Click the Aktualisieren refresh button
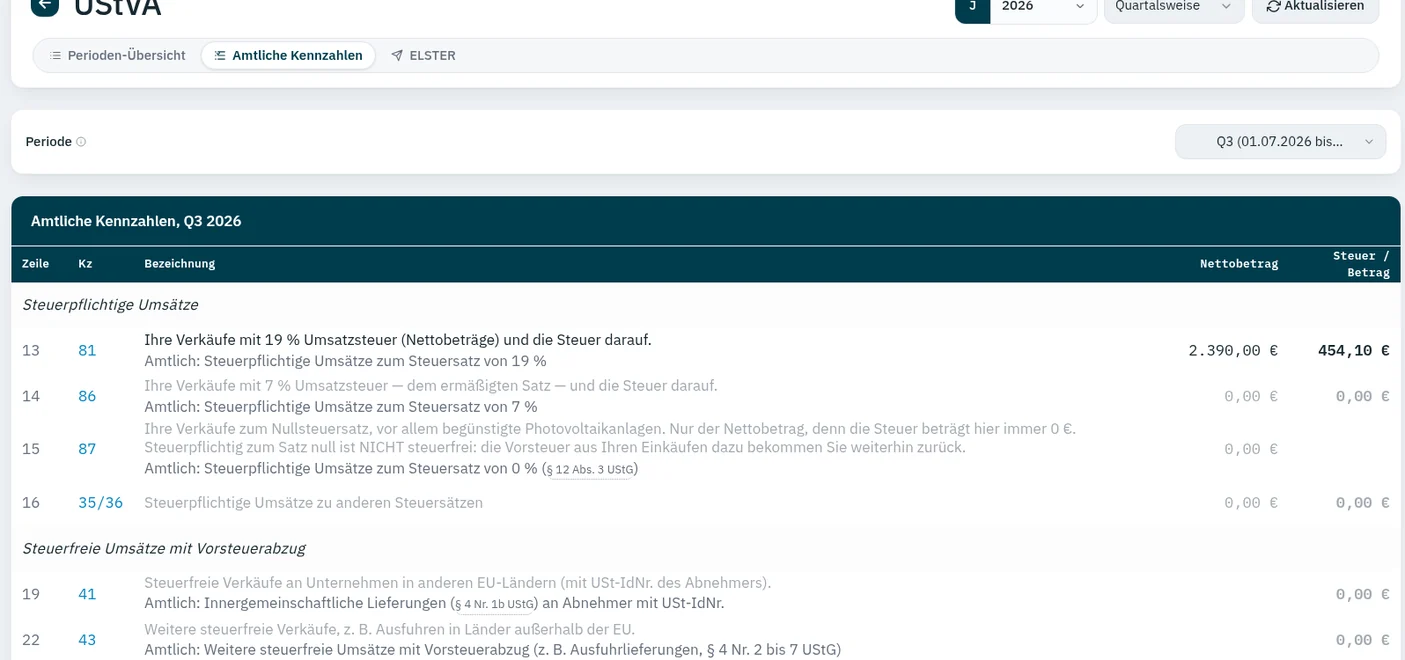Viewport: 1405px width, 660px height. tap(1315, 7)
